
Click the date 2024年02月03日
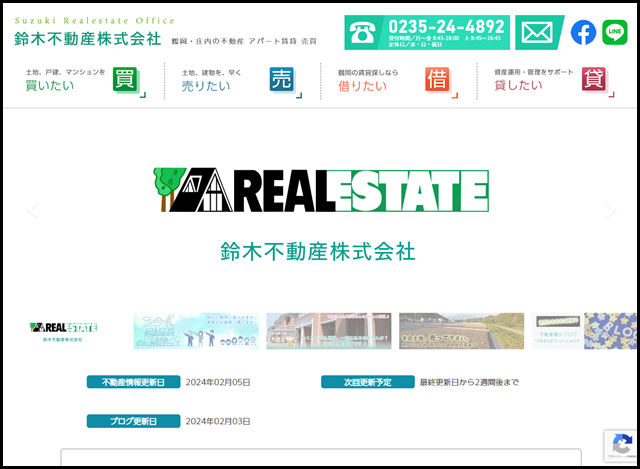click(218, 421)
